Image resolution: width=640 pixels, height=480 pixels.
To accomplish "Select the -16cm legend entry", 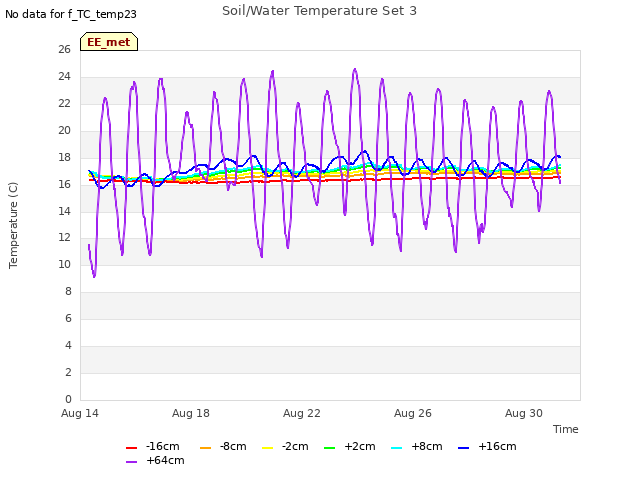I will (153, 447).
